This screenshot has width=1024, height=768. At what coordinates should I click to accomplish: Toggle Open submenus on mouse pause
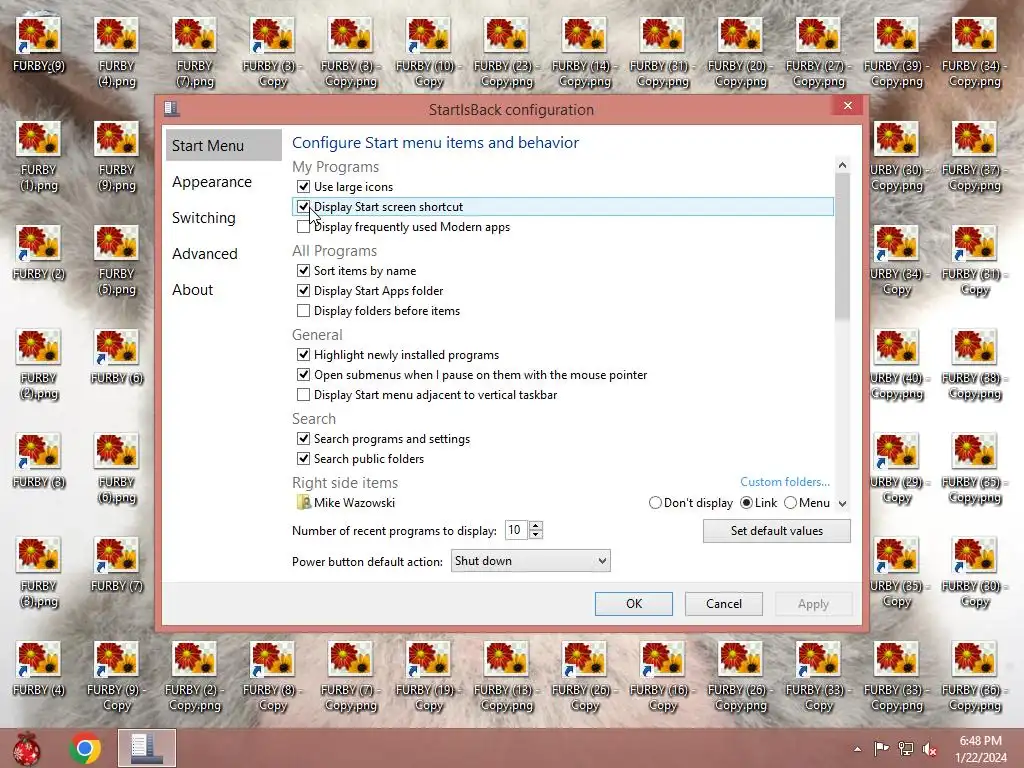click(x=303, y=375)
